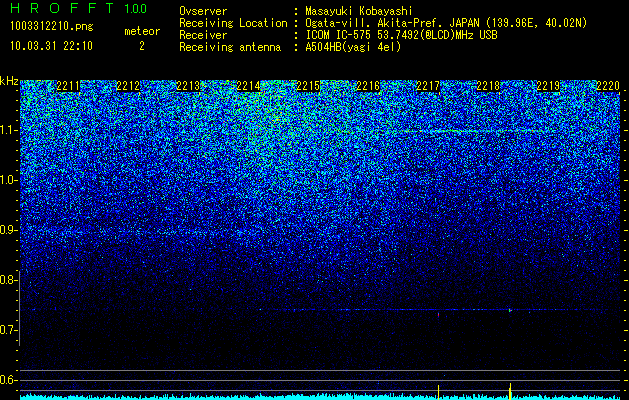Click the 0.9 frequency axis label
Screen dimensions: 629x400
tap(7, 230)
